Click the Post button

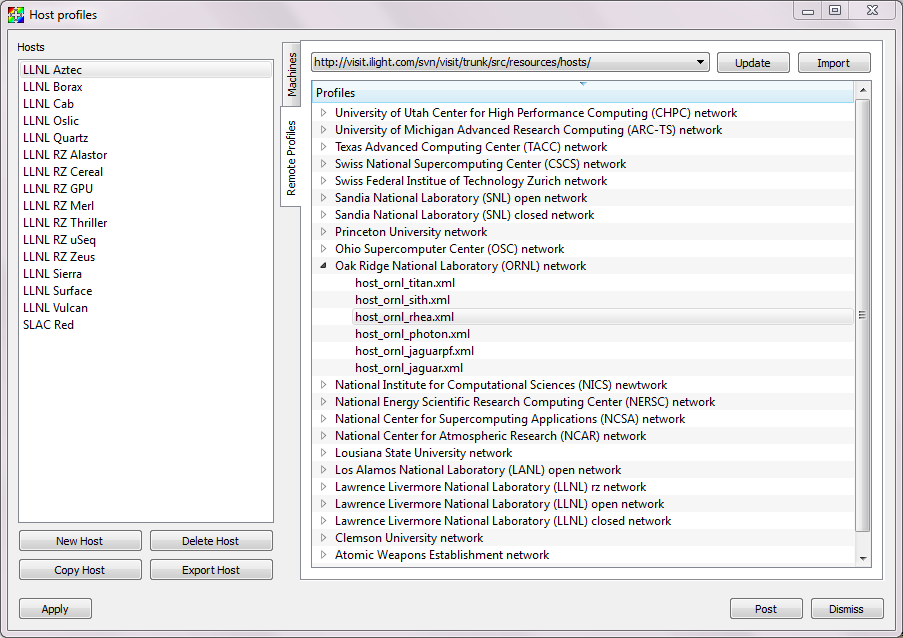(766, 609)
